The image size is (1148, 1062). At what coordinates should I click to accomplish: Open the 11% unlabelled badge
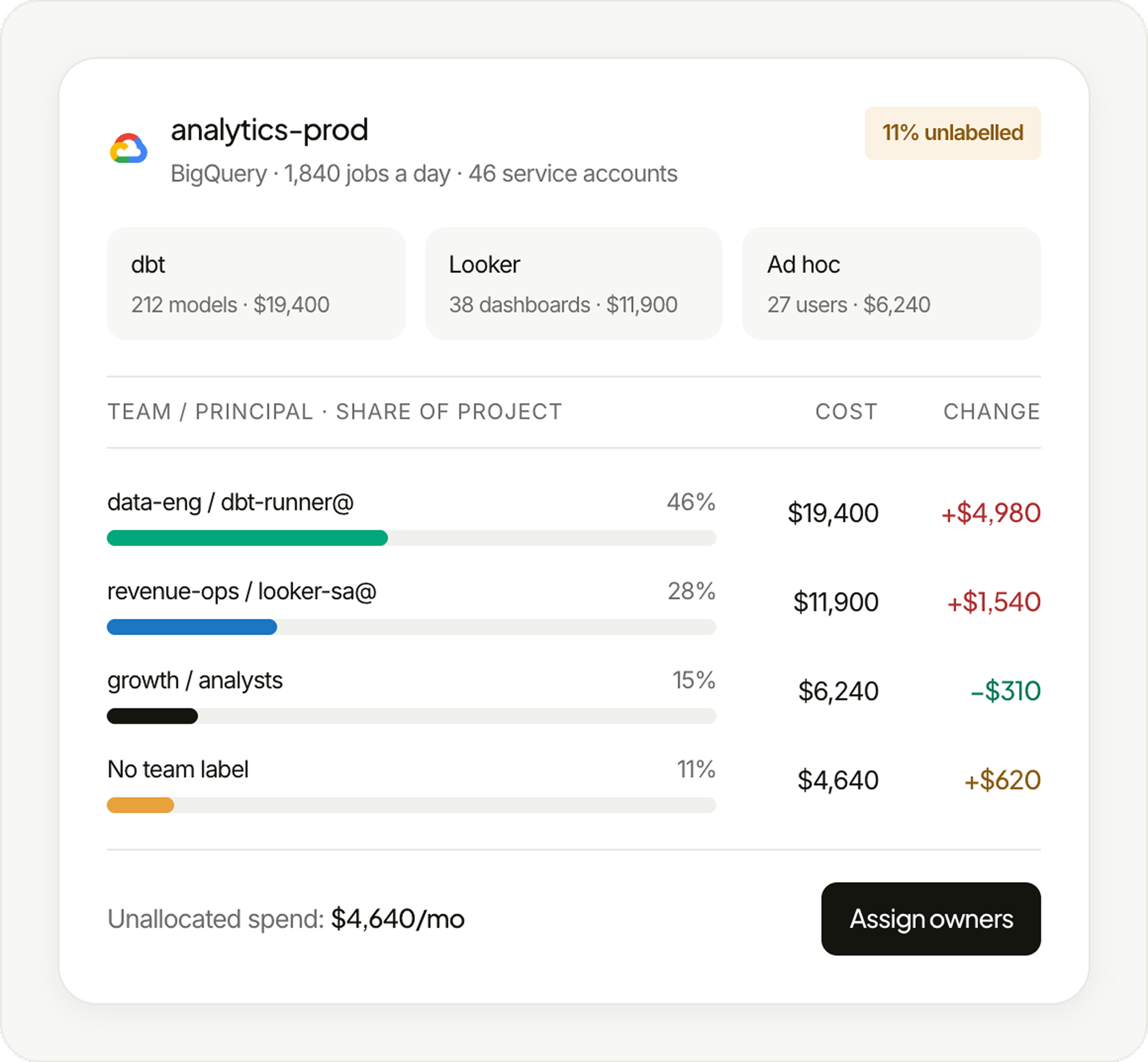953,132
